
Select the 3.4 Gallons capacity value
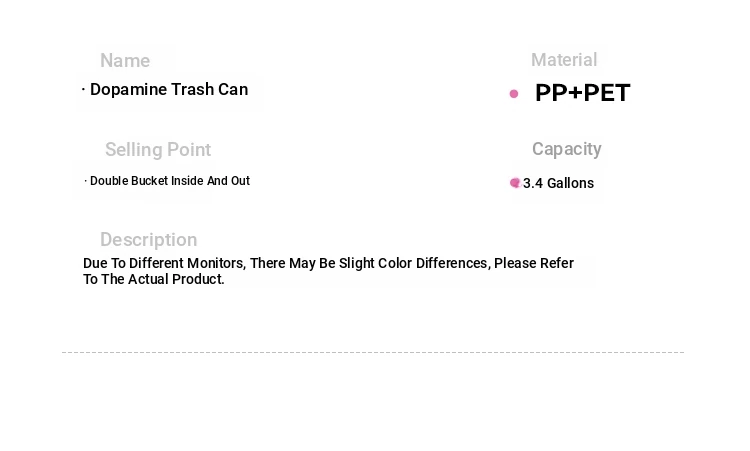click(558, 183)
